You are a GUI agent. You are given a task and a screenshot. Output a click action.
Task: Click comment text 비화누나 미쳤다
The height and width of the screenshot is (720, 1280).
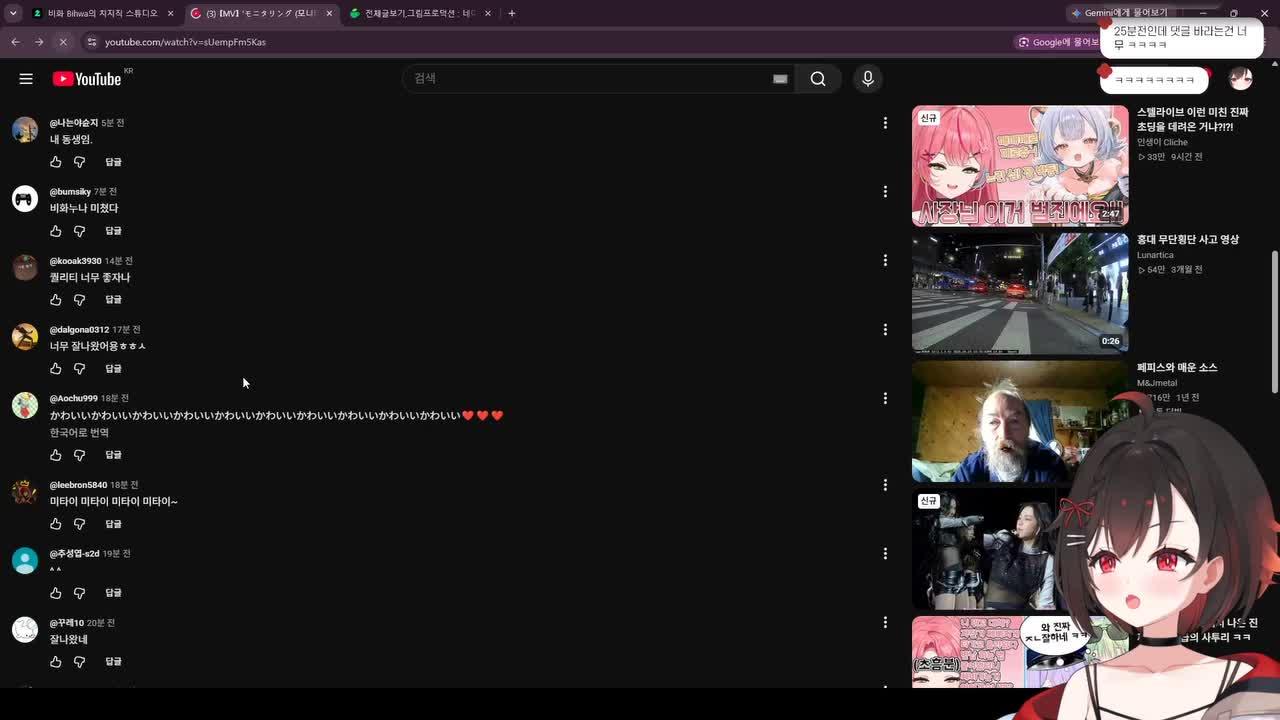(84, 208)
